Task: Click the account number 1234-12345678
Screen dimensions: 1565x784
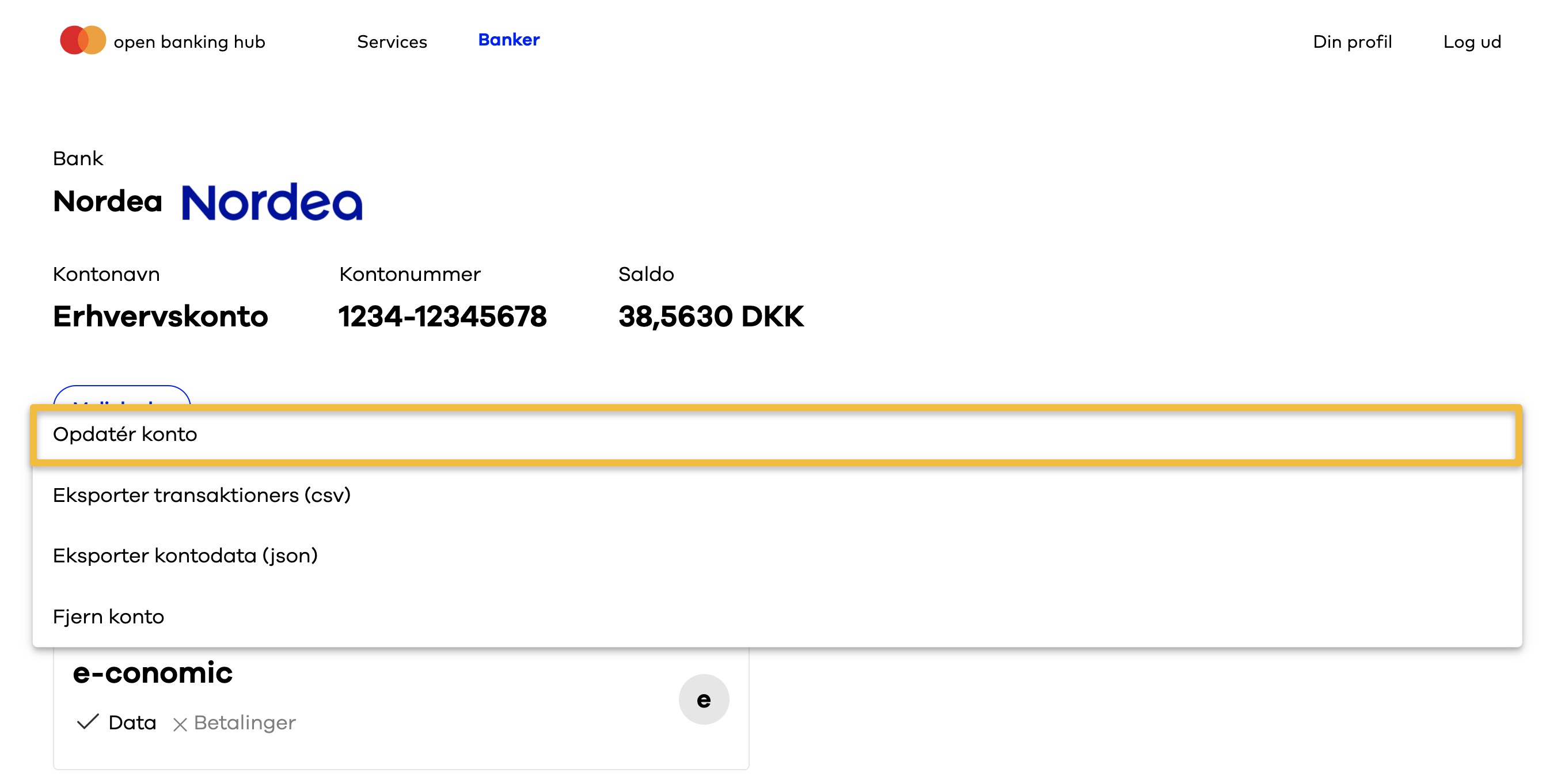Action: click(x=442, y=317)
